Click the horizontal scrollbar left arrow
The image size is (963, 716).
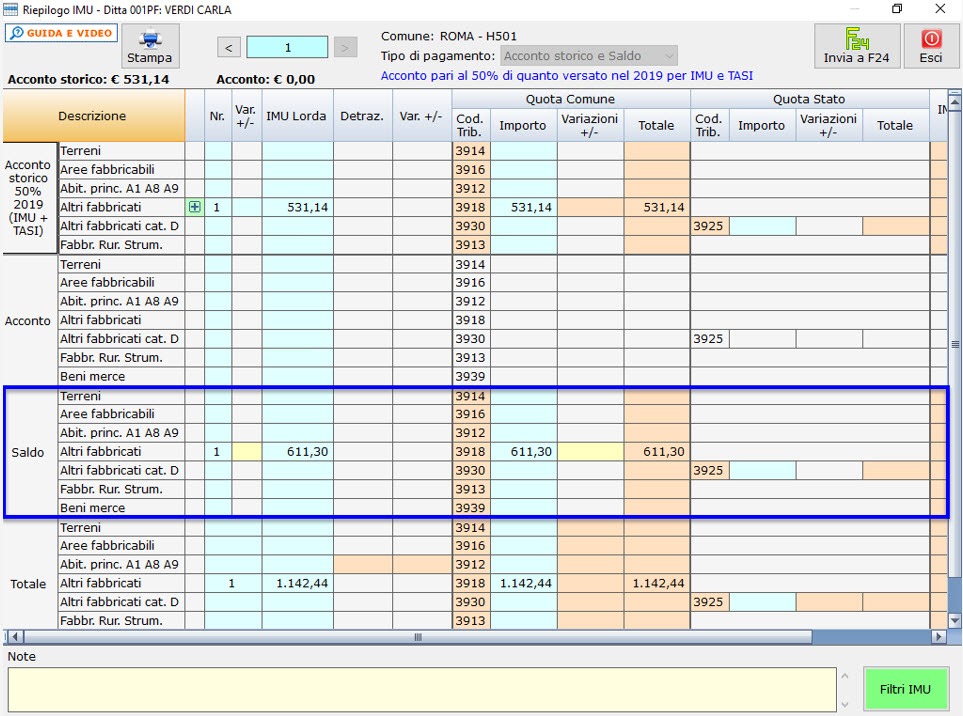point(14,637)
